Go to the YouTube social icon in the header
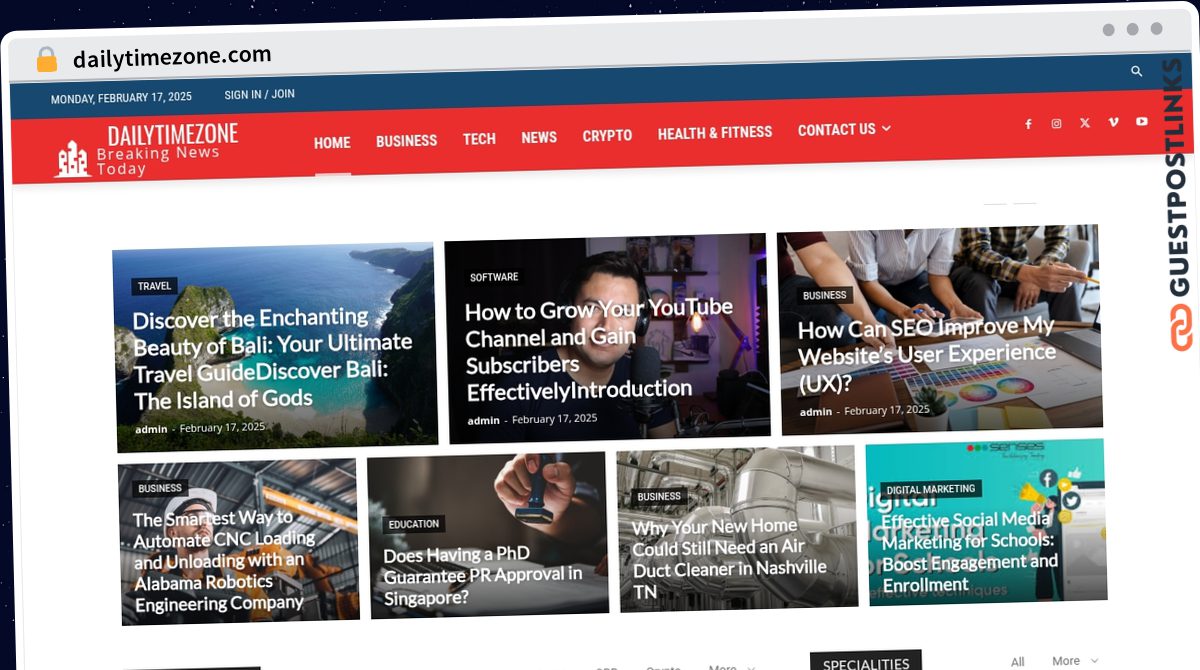 1142,122
